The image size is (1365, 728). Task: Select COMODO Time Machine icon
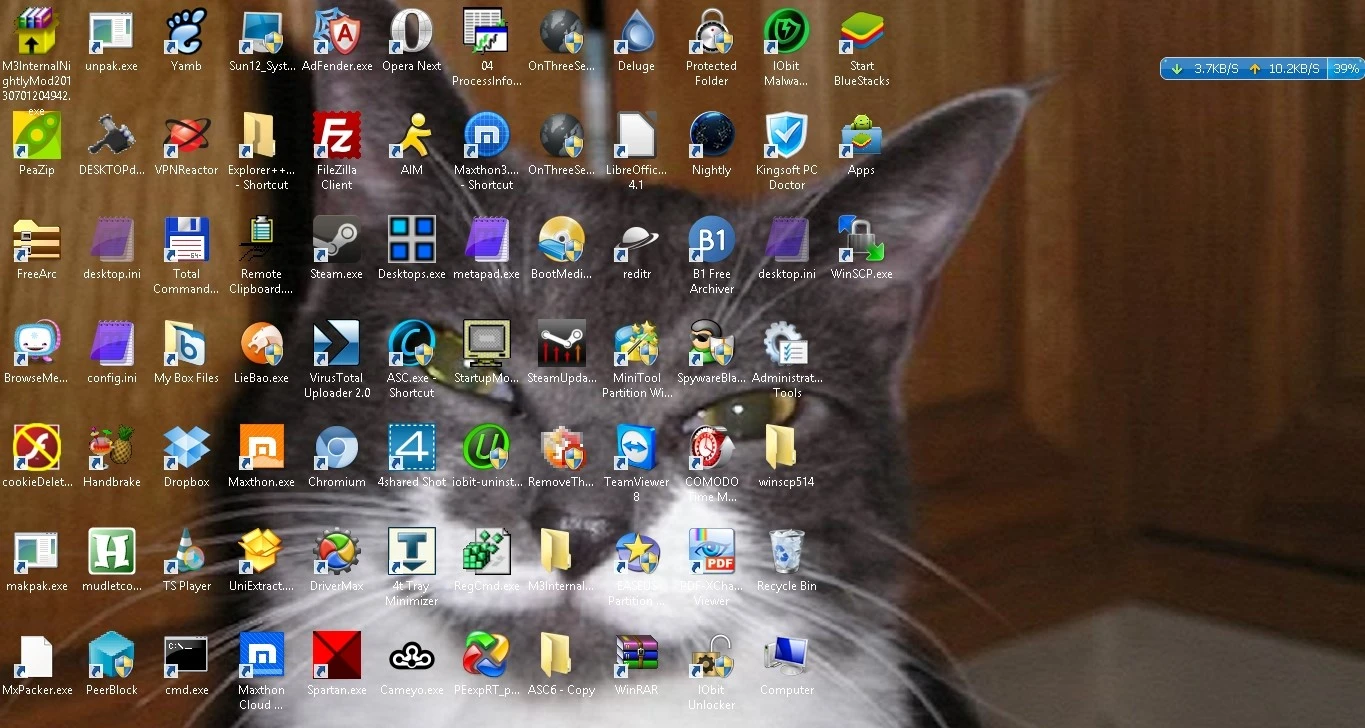[x=712, y=447]
